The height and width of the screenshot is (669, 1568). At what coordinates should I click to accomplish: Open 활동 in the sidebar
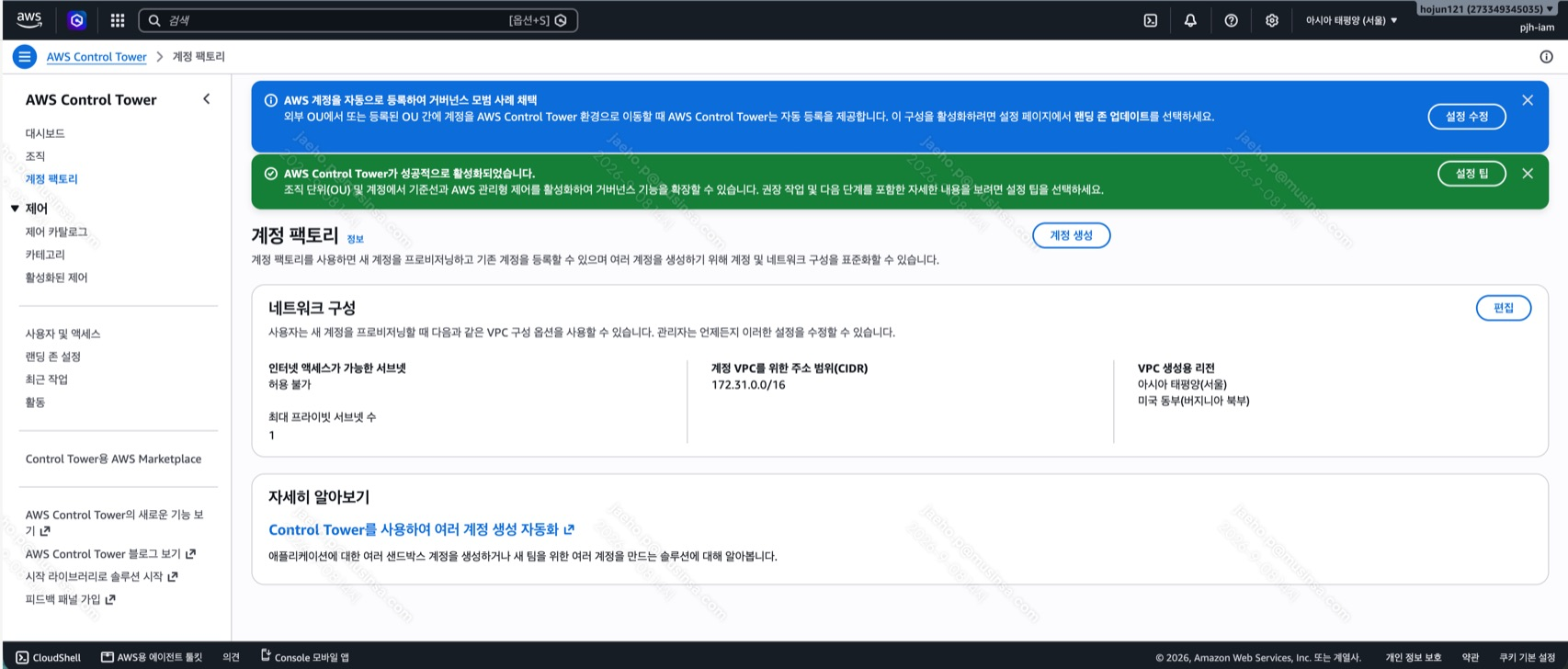tap(35, 403)
